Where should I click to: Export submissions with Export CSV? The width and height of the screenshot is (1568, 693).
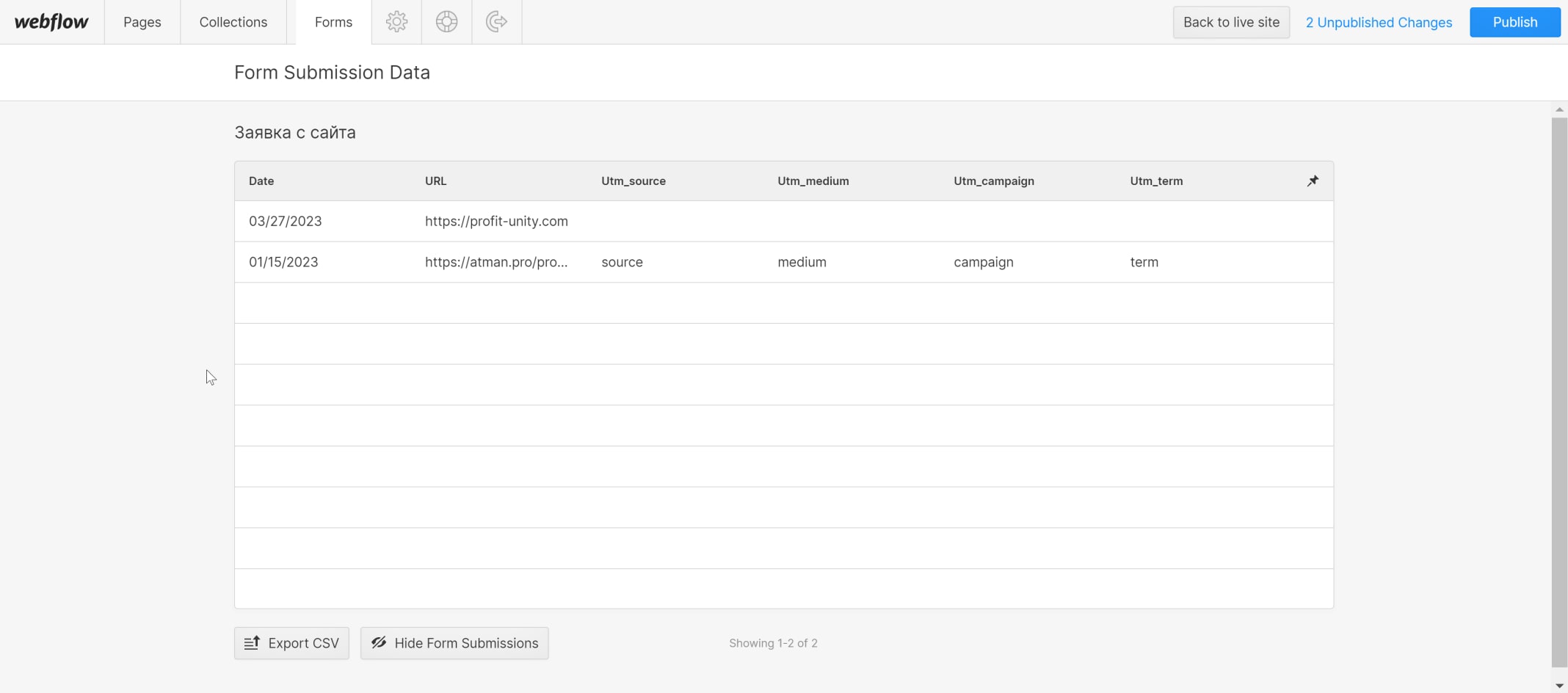point(291,643)
